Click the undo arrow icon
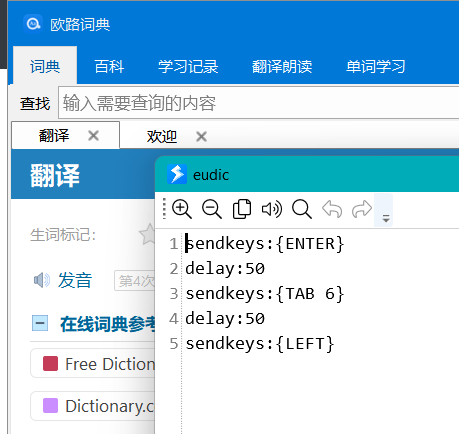 pos(332,209)
